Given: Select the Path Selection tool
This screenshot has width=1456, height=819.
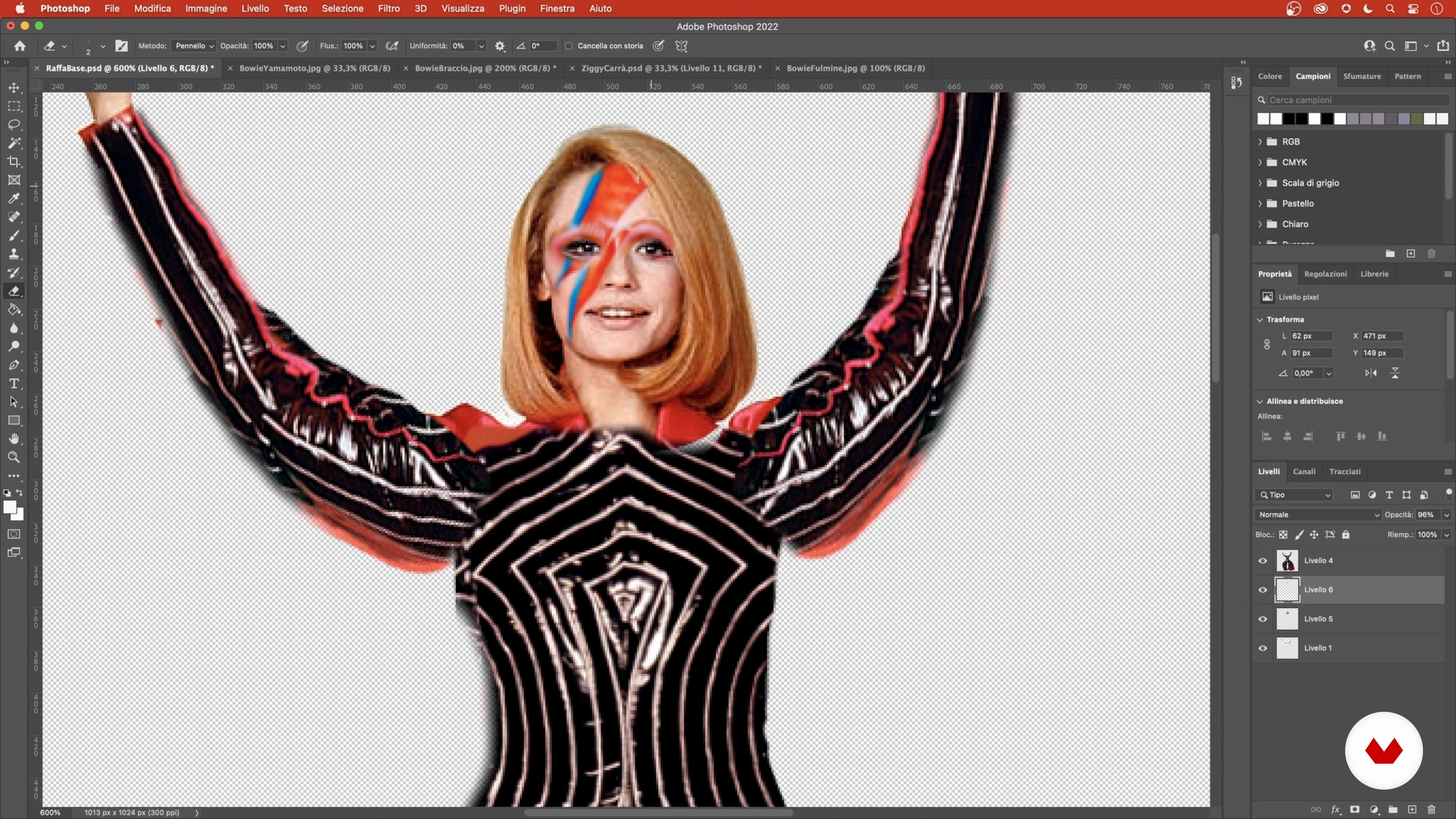Looking at the screenshot, I should (14, 402).
